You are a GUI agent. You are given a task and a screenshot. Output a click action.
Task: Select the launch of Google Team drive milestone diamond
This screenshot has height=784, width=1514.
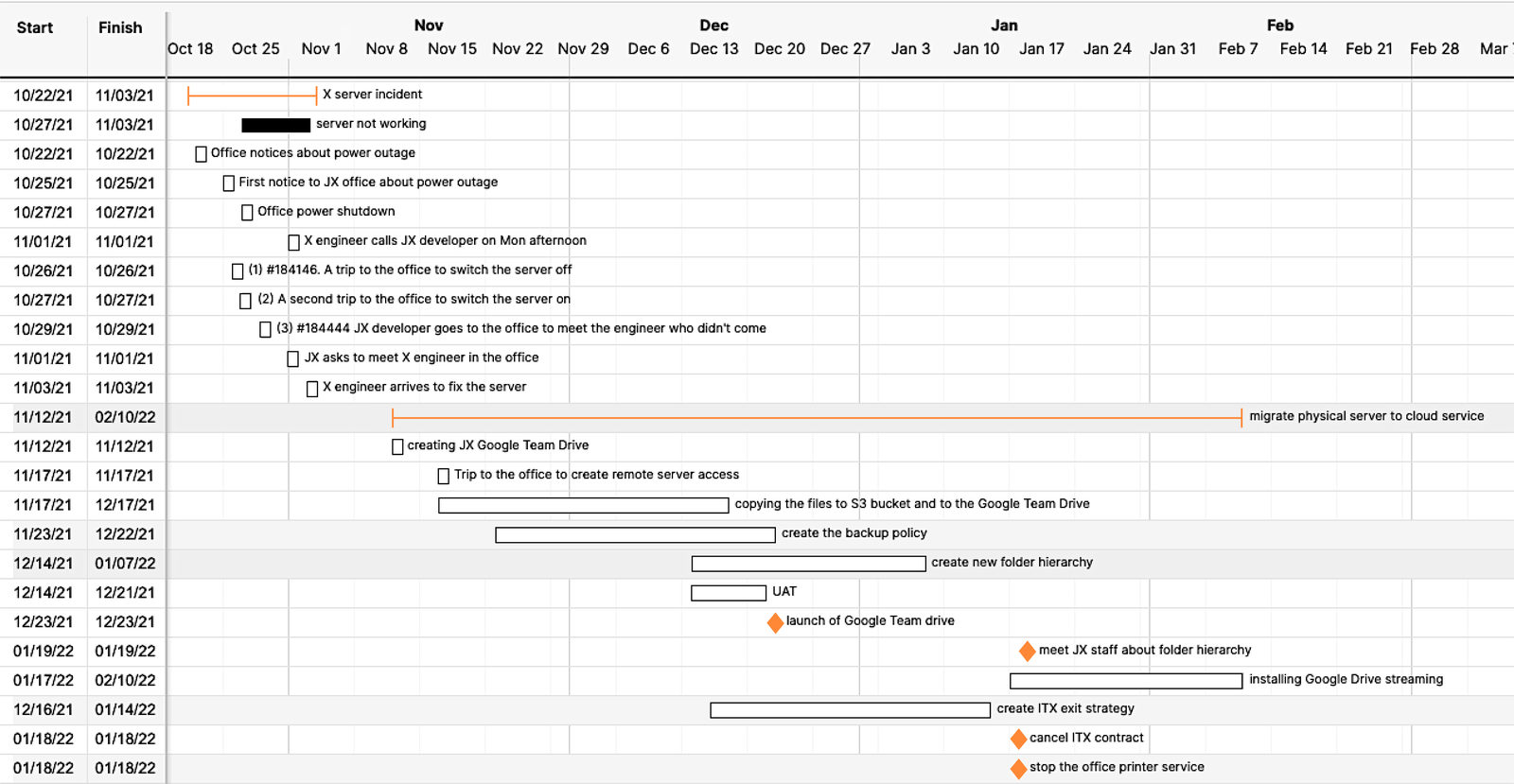click(x=775, y=622)
